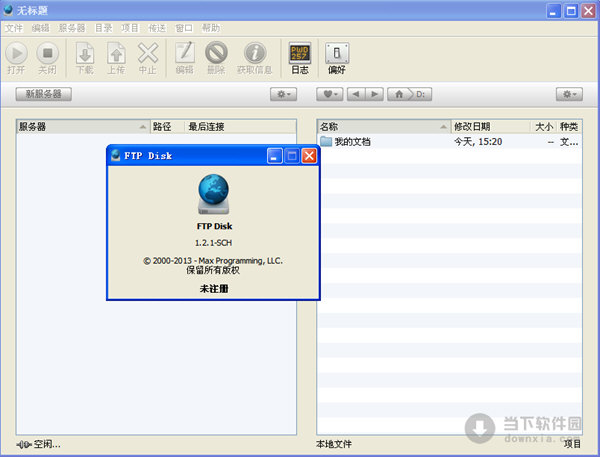Close the FTP Disk about dialog
Viewport: 600px width, 457px height.
pyautogui.click(x=309, y=156)
